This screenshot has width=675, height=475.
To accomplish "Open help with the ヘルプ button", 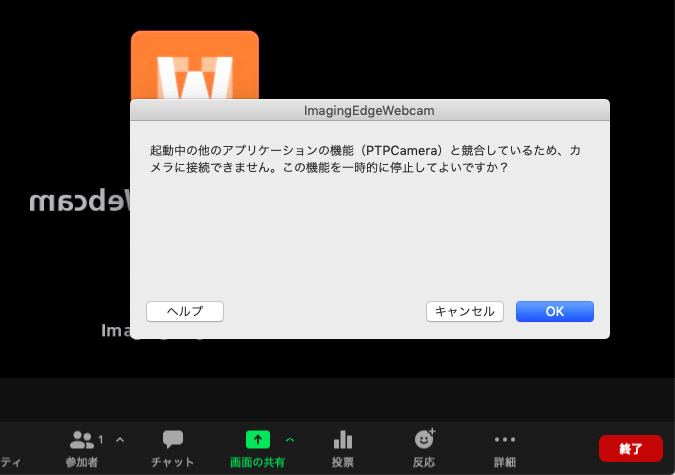I will click(x=185, y=311).
